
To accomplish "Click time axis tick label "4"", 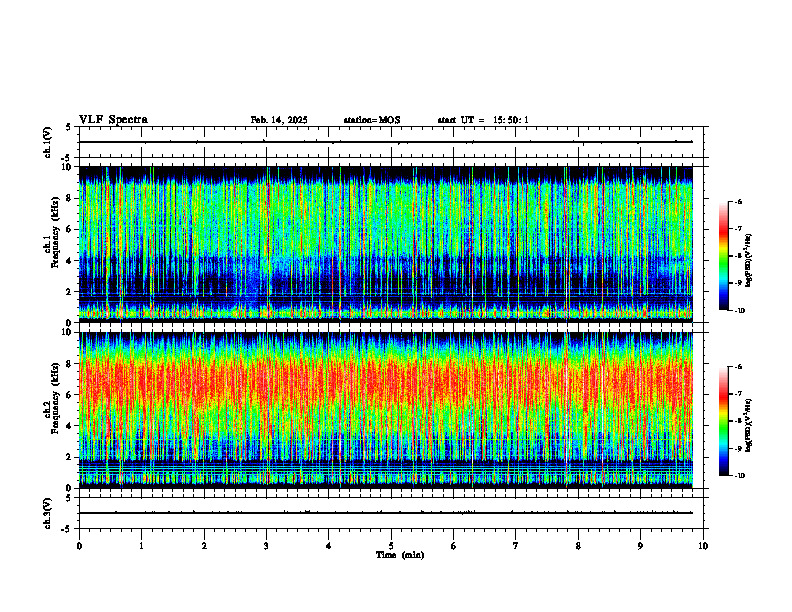I will pos(329,546).
